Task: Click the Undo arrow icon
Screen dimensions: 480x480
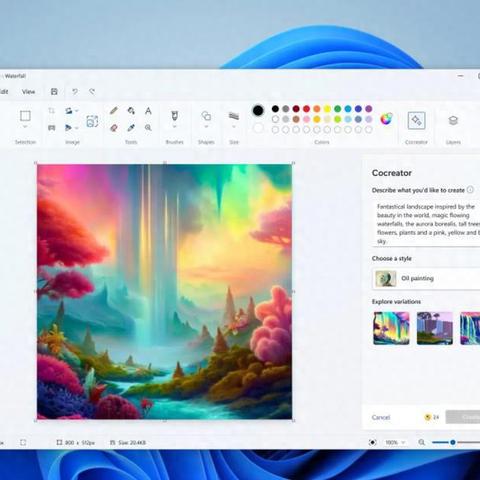Action: click(x=75, y=91)
